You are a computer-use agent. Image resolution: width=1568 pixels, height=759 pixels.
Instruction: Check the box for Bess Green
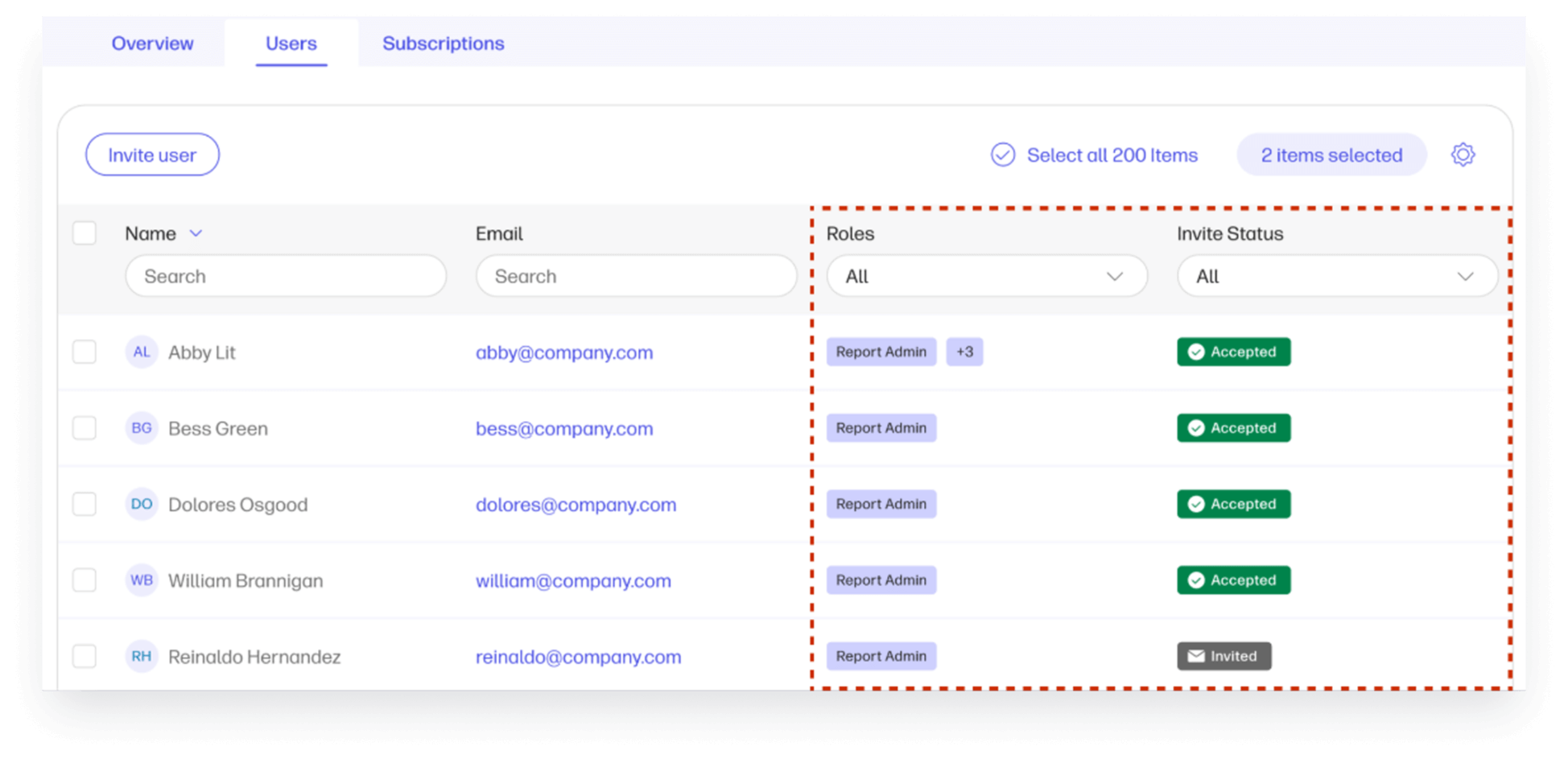[85, 428]
